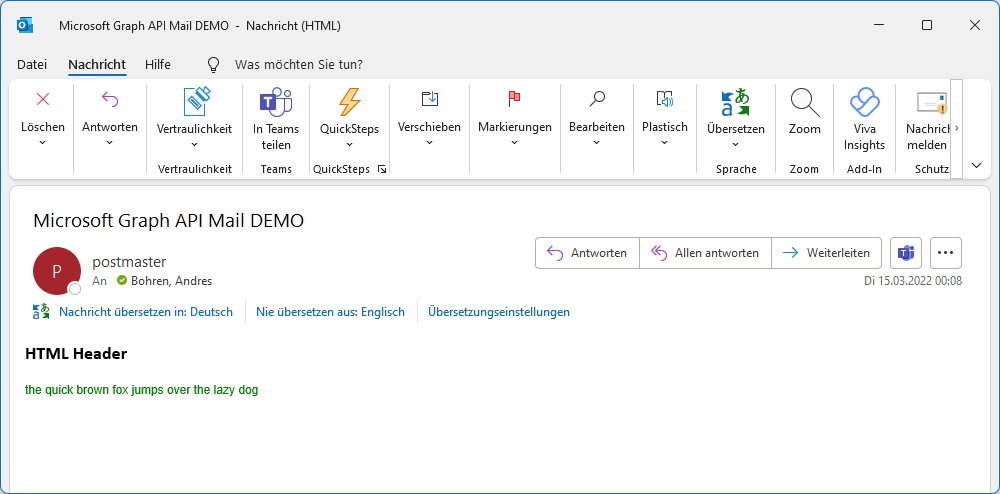
Task: Open the Vertraulichkeit label icon
Action: (x=196, y=102)
